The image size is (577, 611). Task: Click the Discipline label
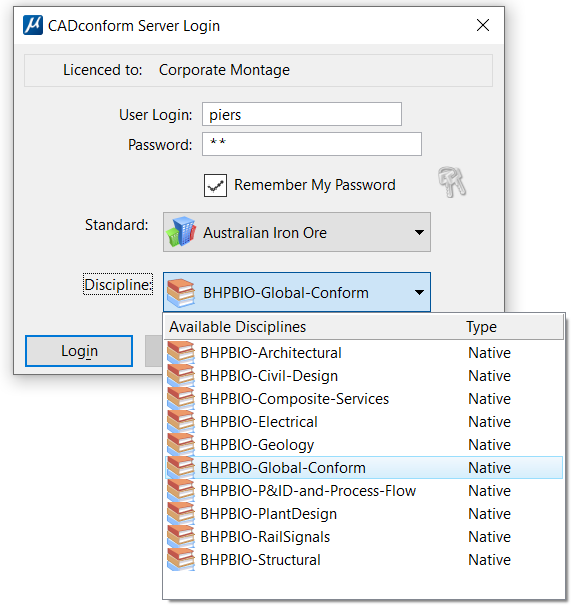point(118,284)
